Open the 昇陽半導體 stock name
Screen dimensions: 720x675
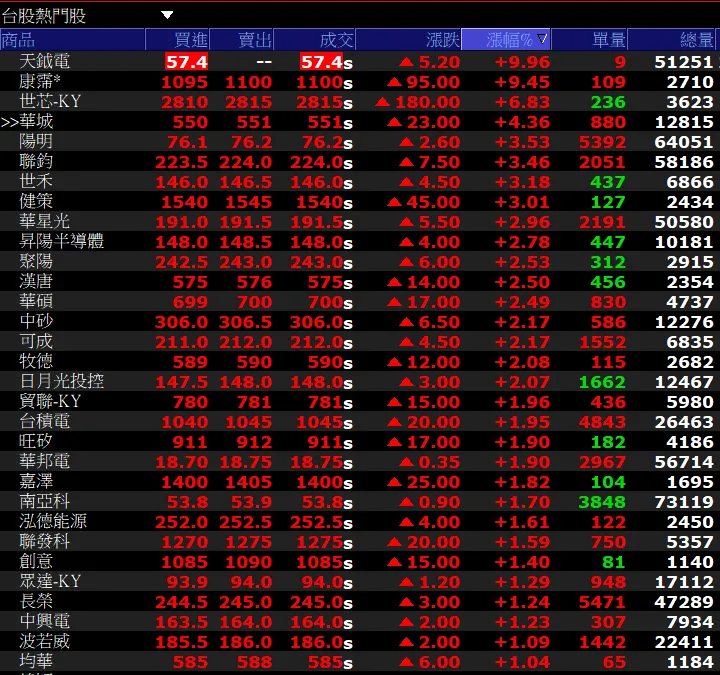click(x=62, y=242)
